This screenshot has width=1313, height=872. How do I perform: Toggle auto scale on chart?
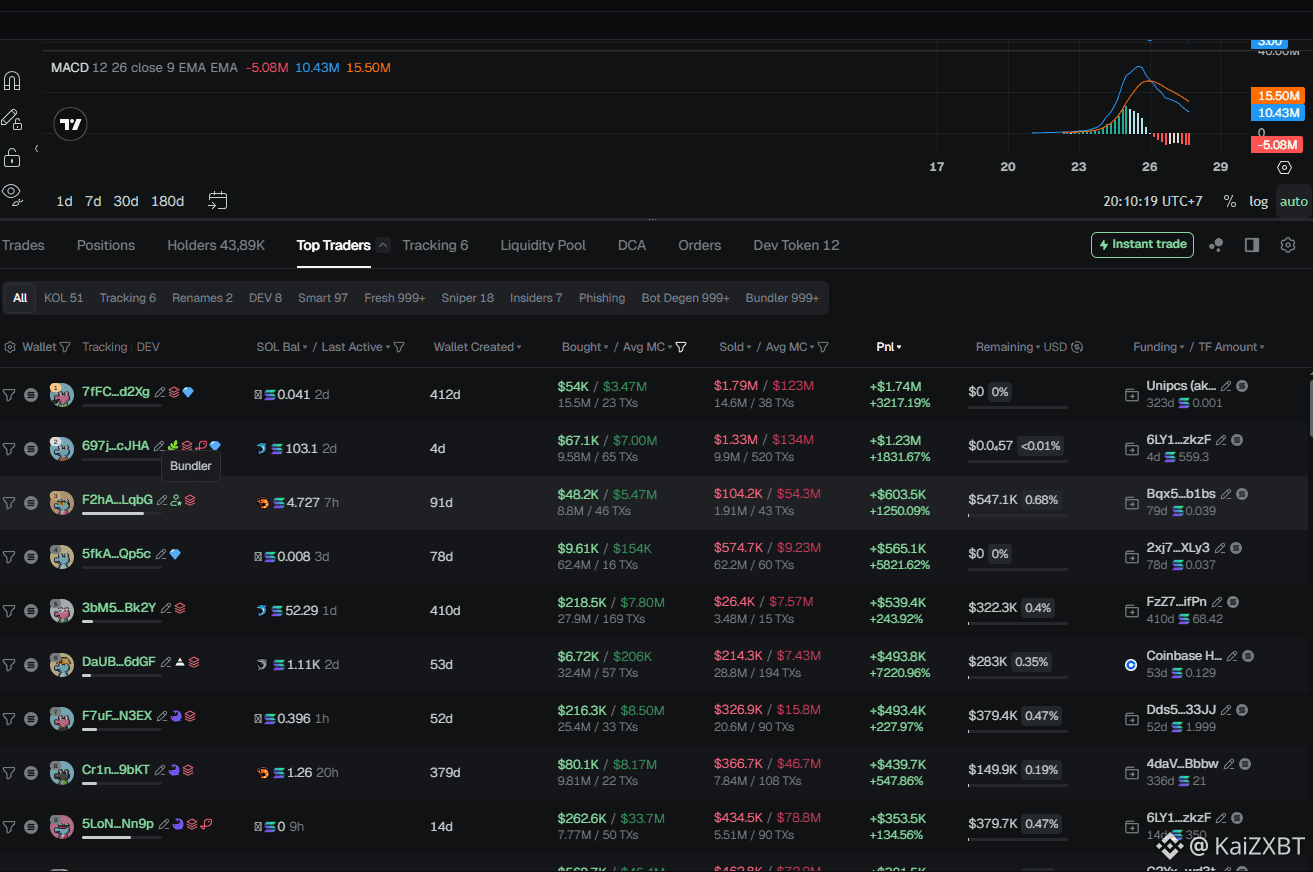(x=1293, y=201)
